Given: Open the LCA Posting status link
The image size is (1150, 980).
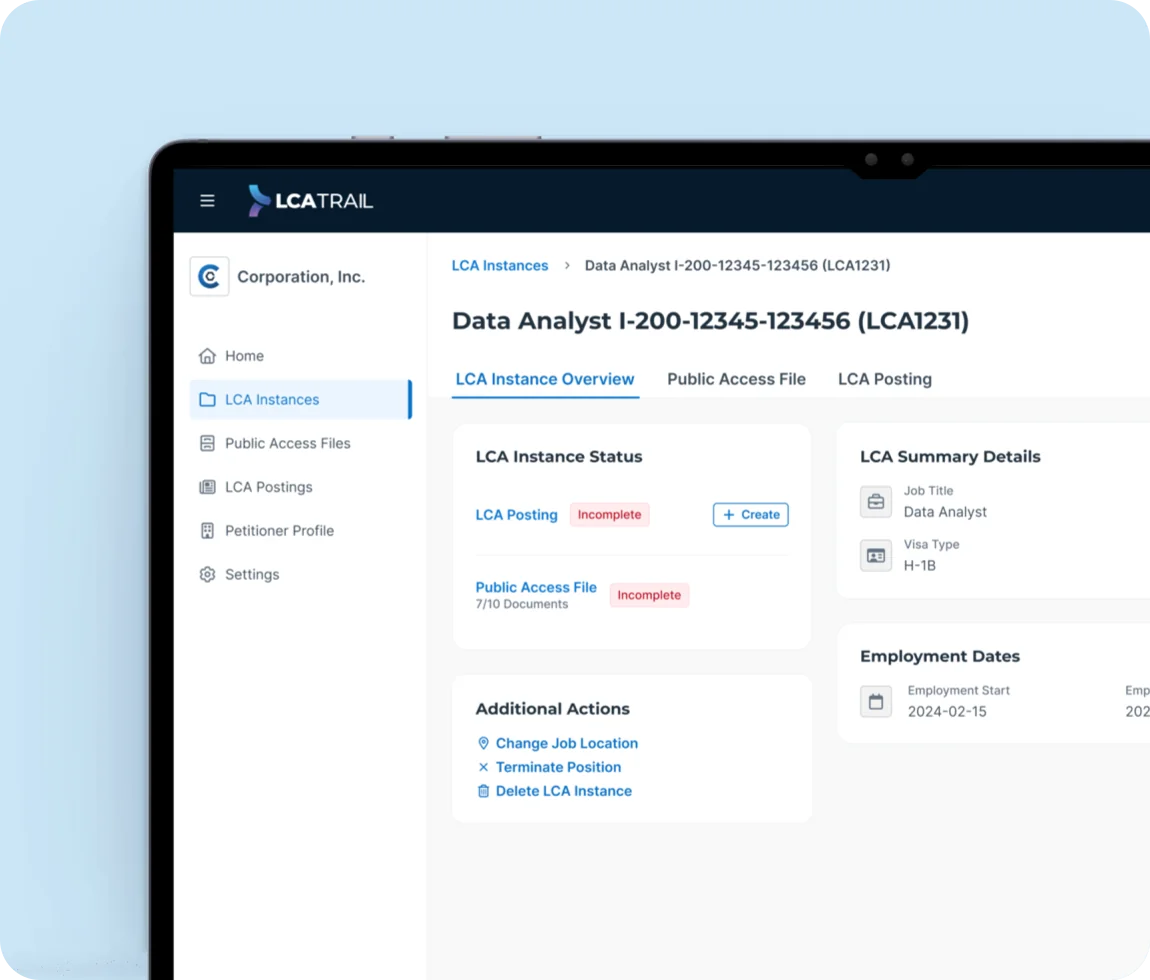Looking at the screenshot, I should (516, 515).
